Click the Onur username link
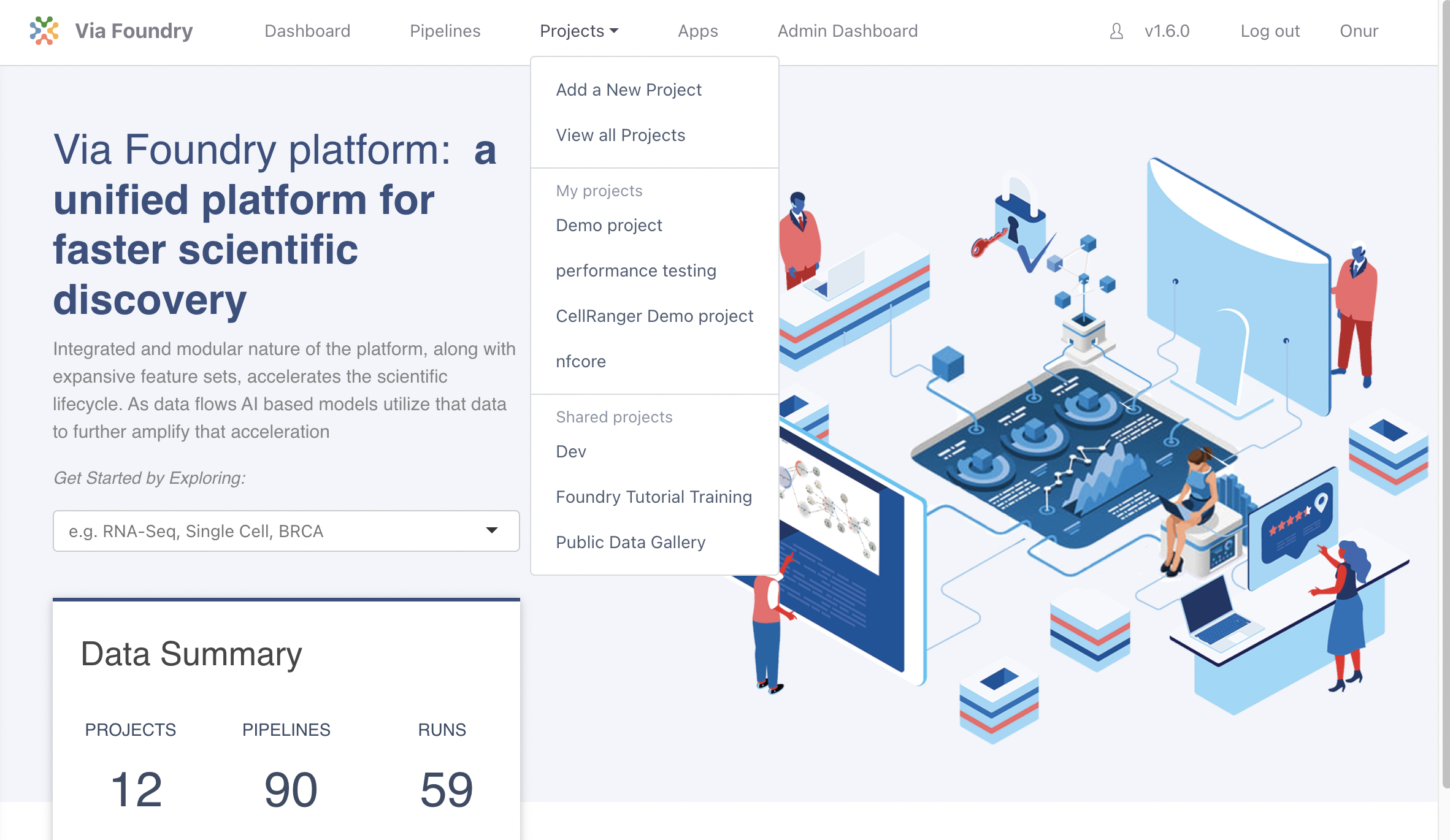 [1359, 31]
